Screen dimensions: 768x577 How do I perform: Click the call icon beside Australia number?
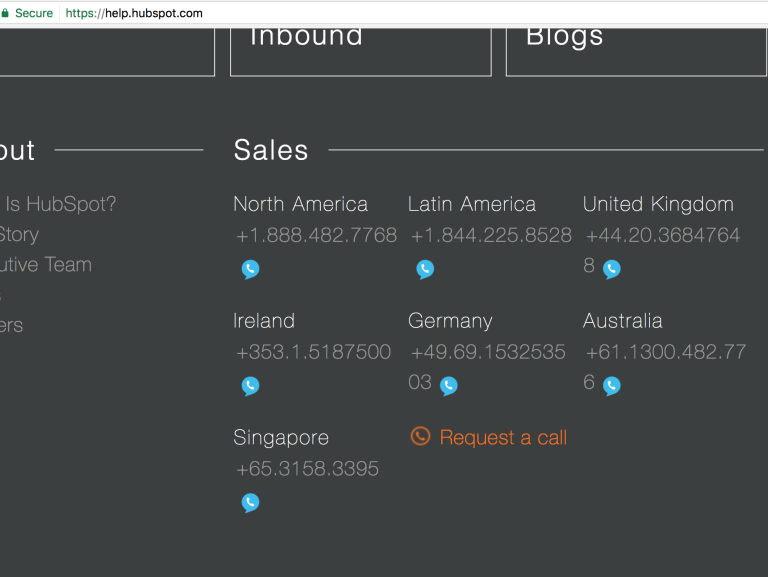click(612, 386)
